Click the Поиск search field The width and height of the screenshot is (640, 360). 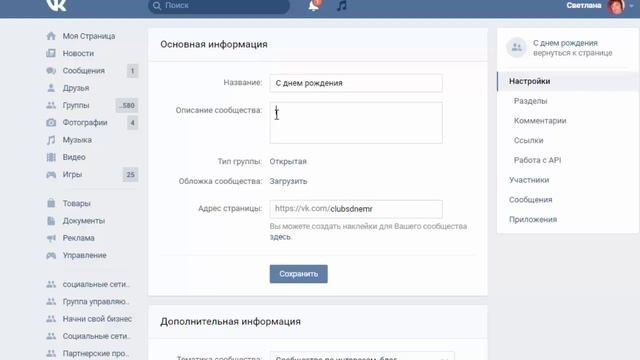219,6
